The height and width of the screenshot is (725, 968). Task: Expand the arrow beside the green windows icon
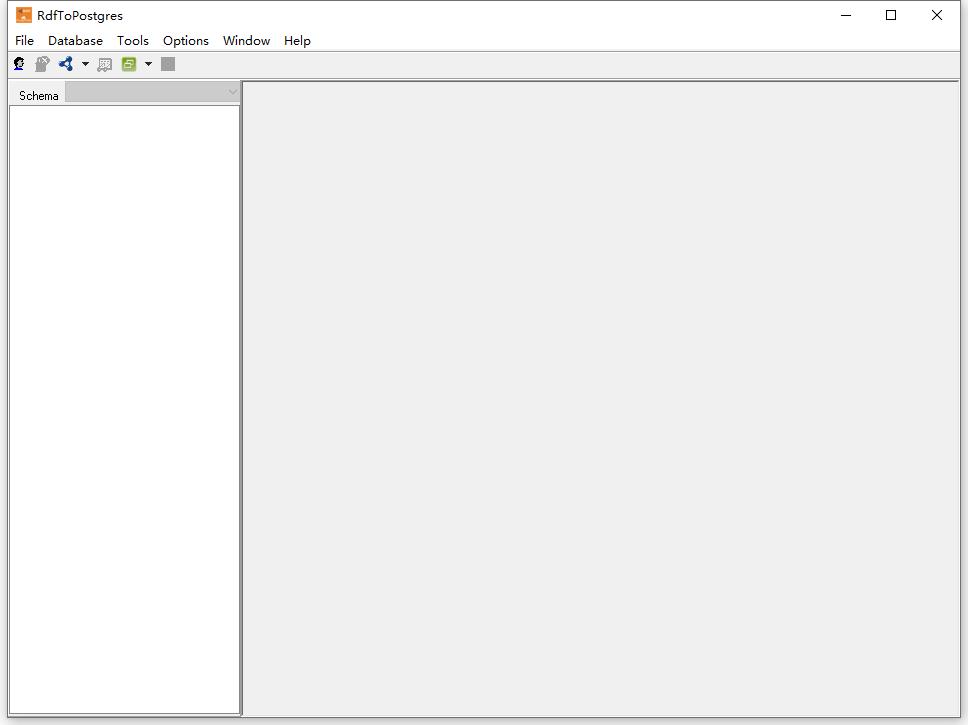(x=148, y=64)
